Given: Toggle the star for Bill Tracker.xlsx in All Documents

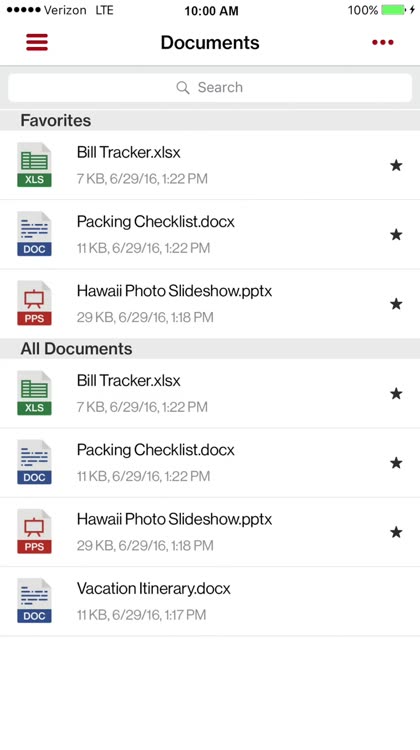Looking at the screenshot, I should click(396, 393).
